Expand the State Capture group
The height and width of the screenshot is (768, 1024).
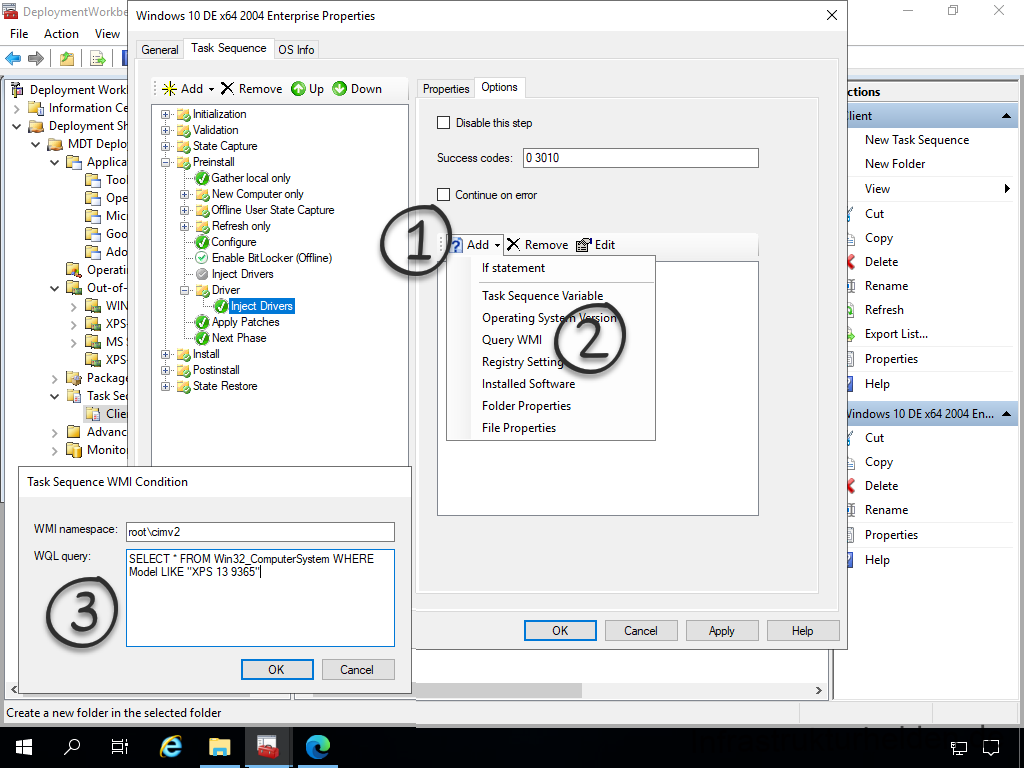[165, 146]
